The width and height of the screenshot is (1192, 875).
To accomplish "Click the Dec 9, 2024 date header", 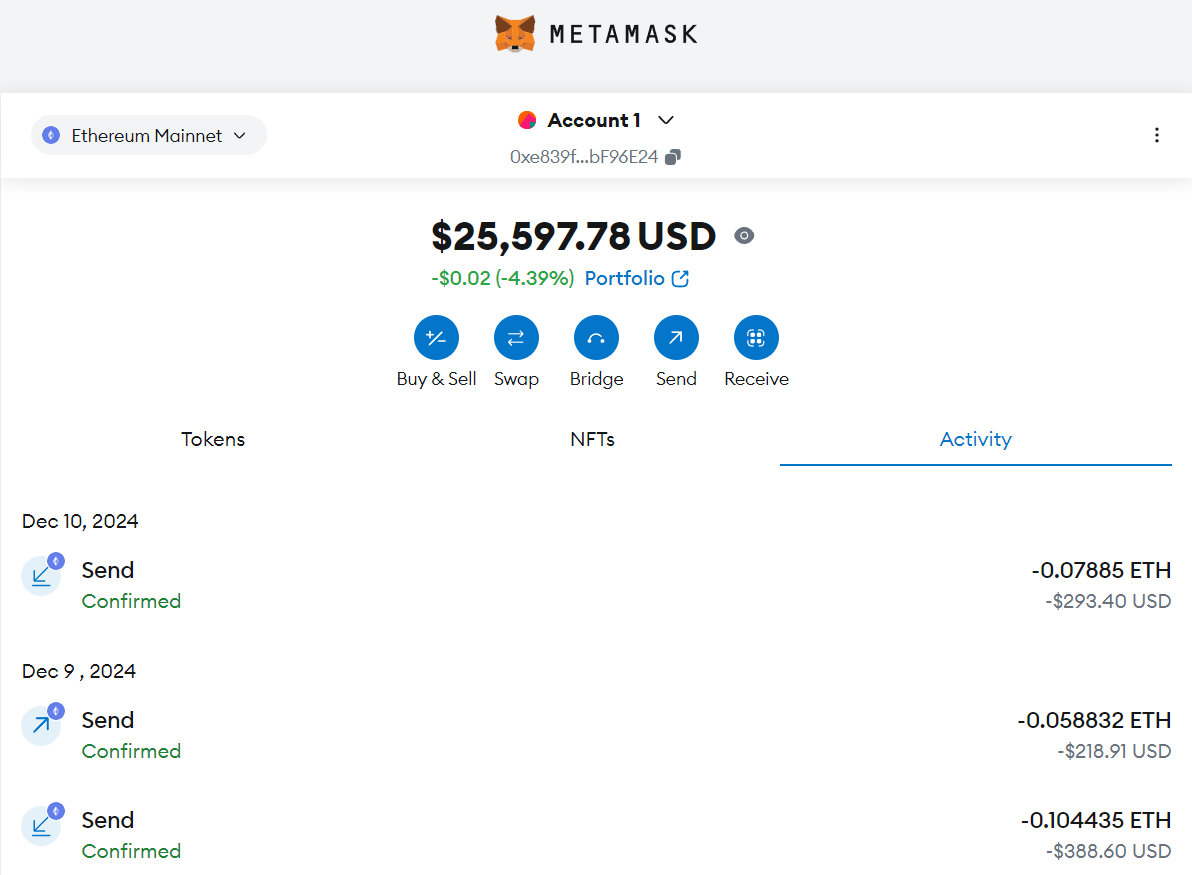I will click(78, 671).
